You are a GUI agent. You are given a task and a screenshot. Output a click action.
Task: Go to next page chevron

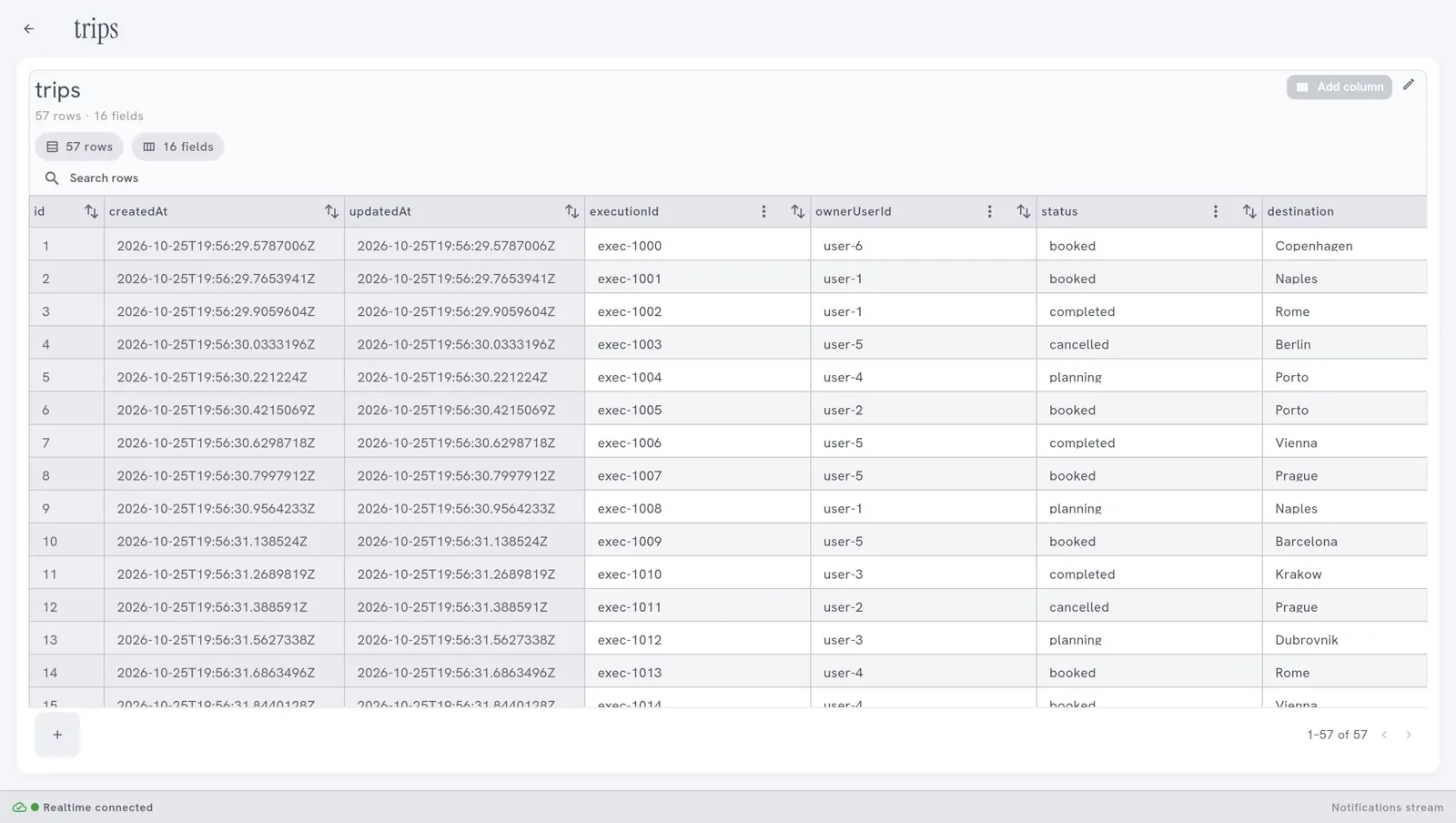coord(1409,735)
